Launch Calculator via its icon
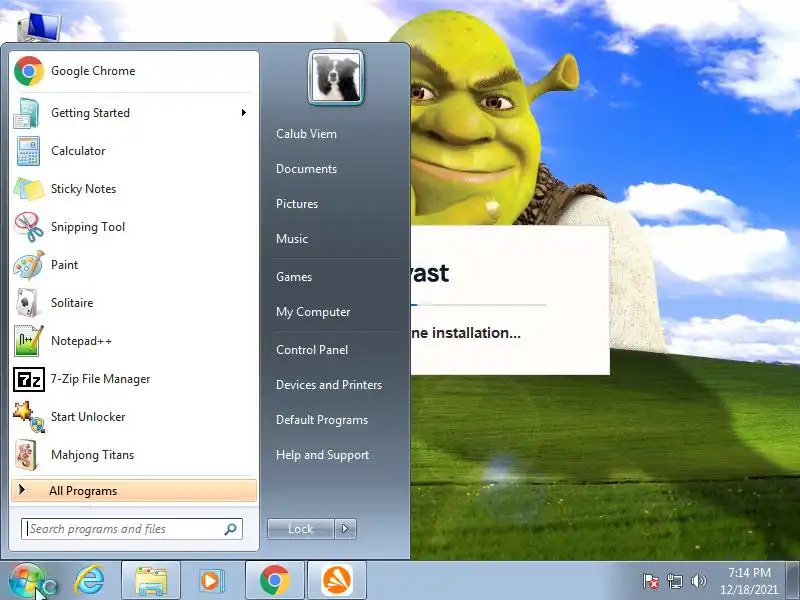800x600 pixels. point(28,151)
